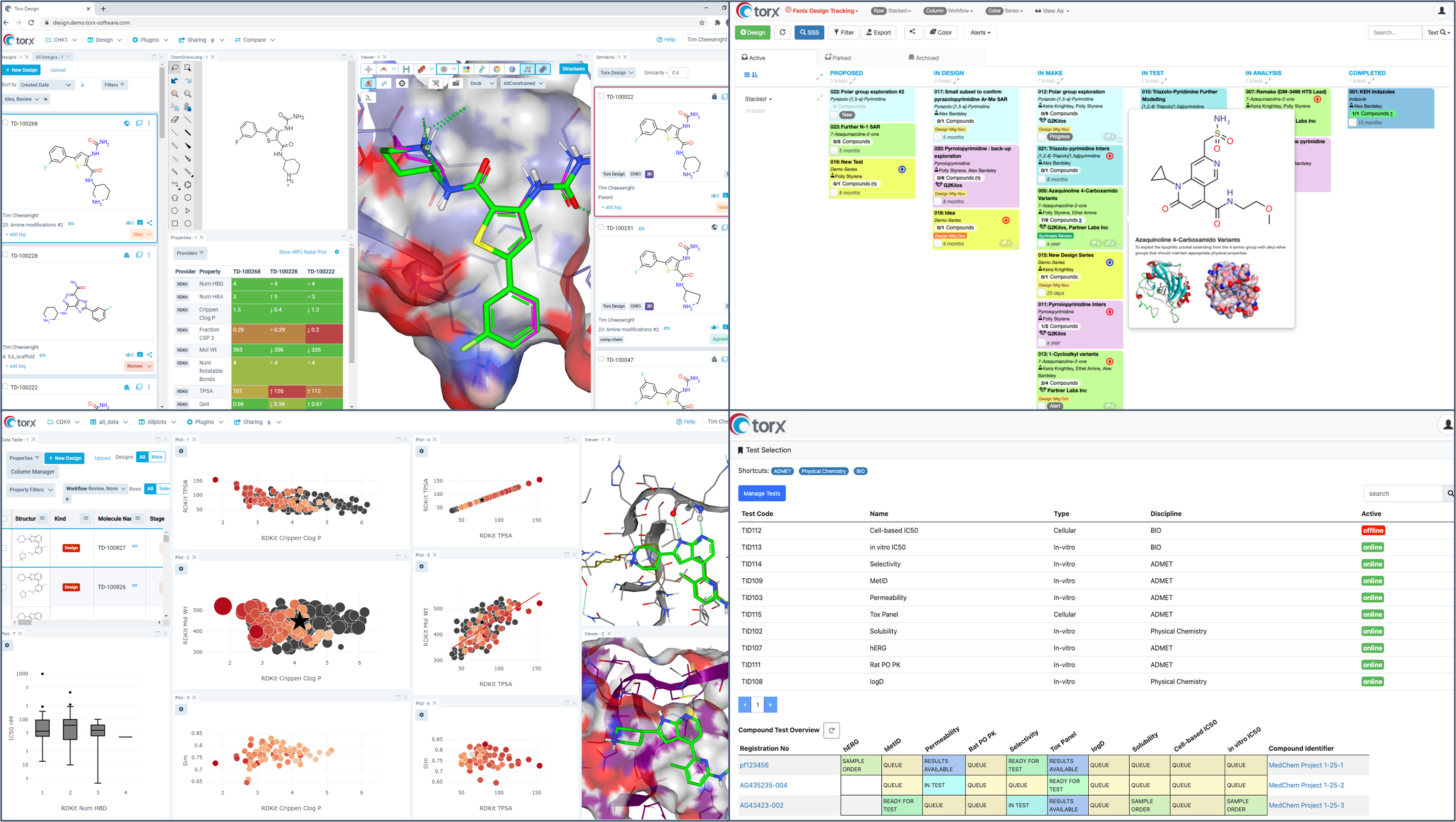The image size is (1456, 822).
Task: Select the lasso tool in ChemDraw panel
Action: [x=174, y=68]
